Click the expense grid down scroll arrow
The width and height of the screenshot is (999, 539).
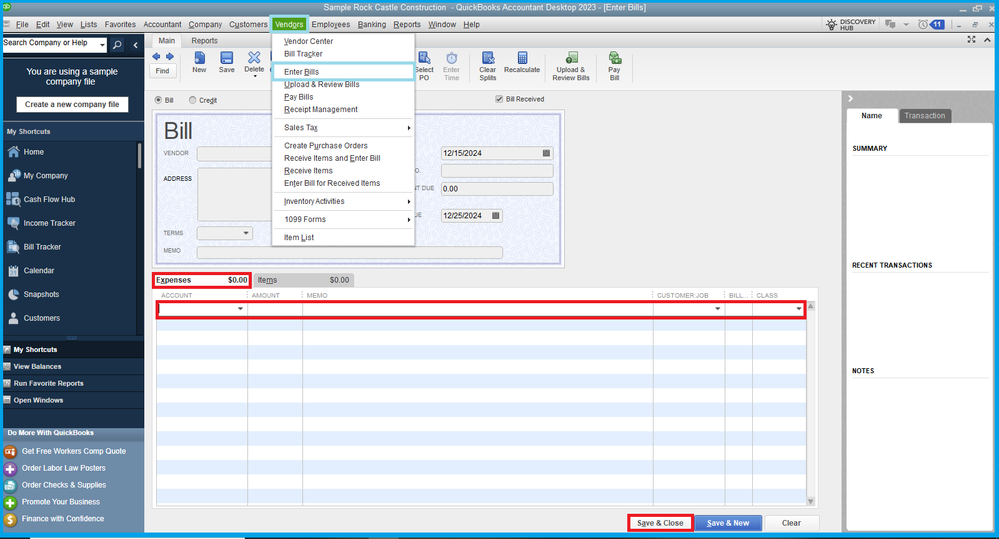coord(810,501)
